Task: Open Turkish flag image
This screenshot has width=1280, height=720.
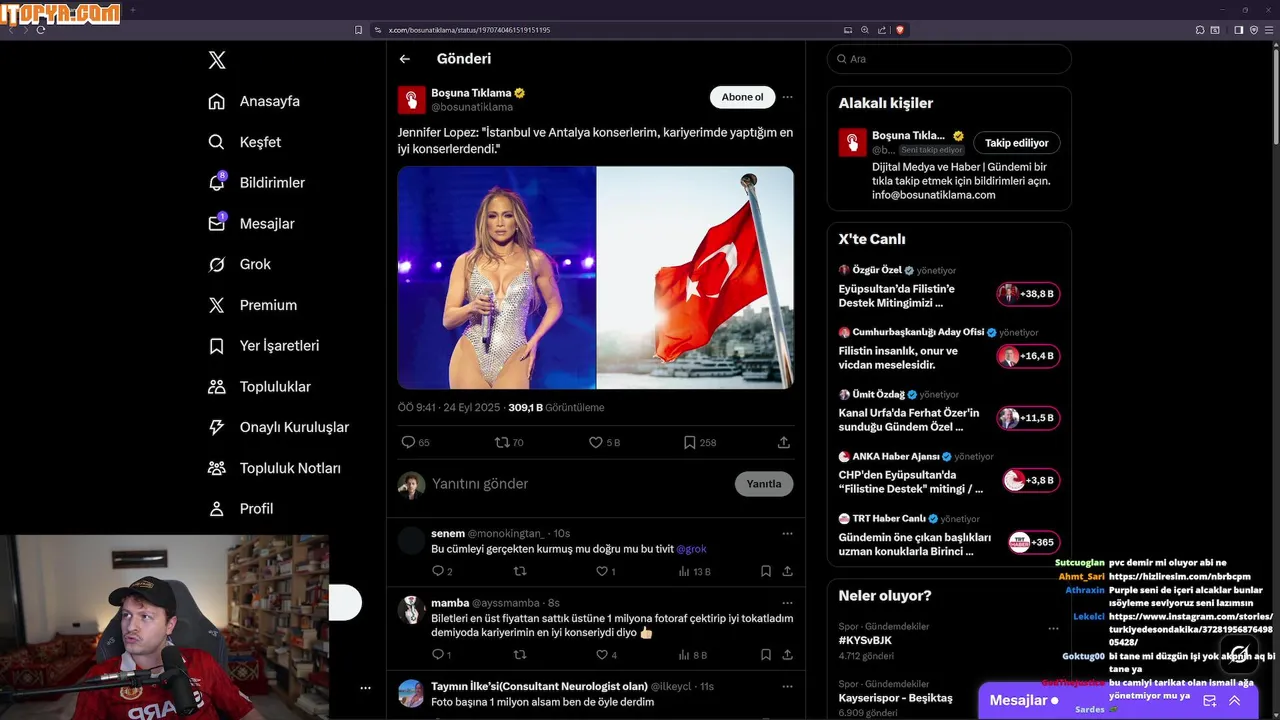Action: click(696, 278)
